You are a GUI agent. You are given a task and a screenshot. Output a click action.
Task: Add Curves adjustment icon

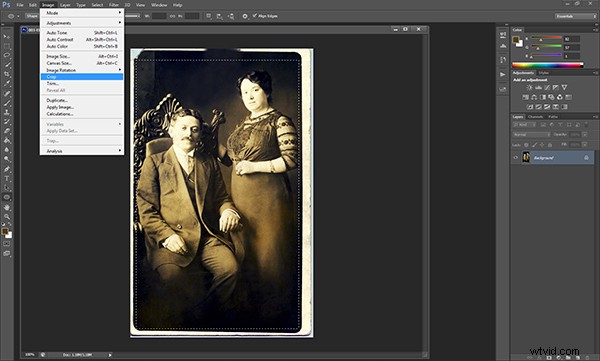pos(547,88)
